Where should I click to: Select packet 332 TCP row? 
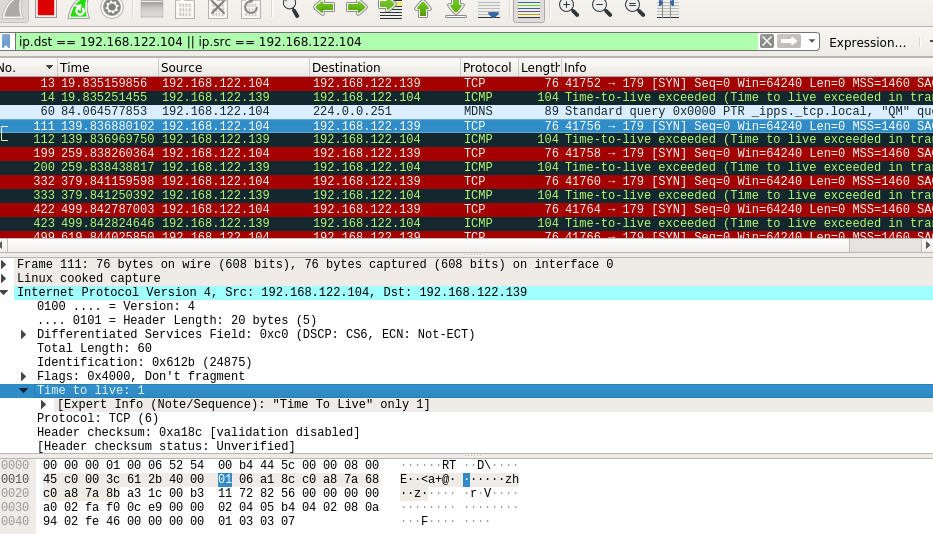[x=466, y=181]
